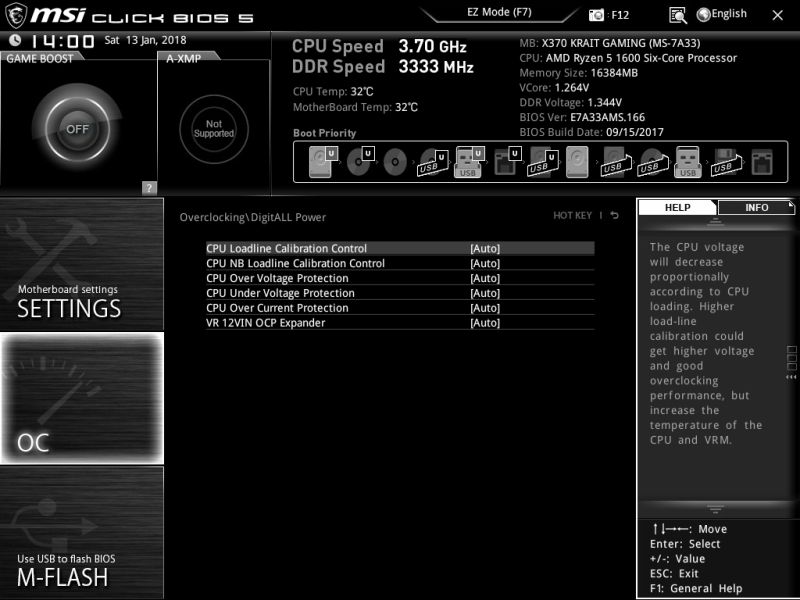Screen dimensions: 800x600
Task: Open the SETTINGS motherboard settings section
Action: point(82,264)
